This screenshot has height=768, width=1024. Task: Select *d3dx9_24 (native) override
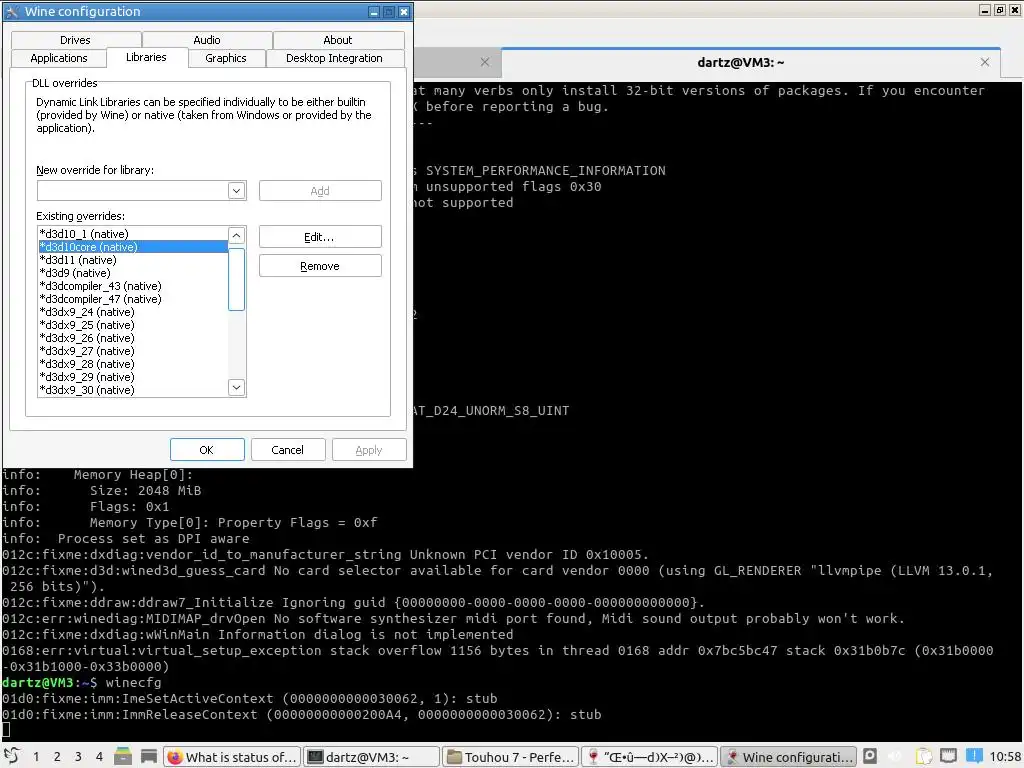(x=133, y=312)
